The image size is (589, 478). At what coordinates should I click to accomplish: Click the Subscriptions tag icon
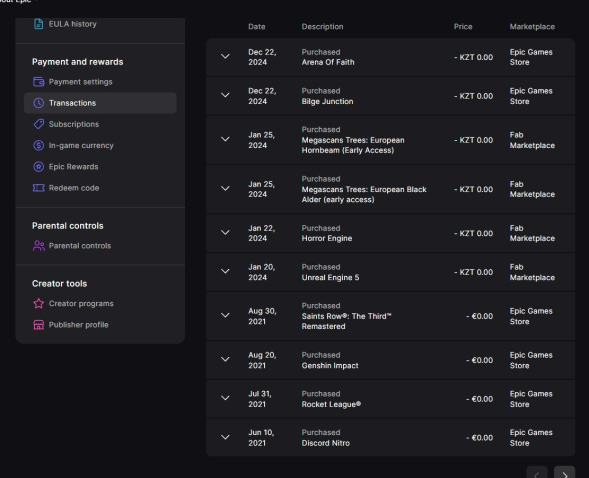(38, 124)
